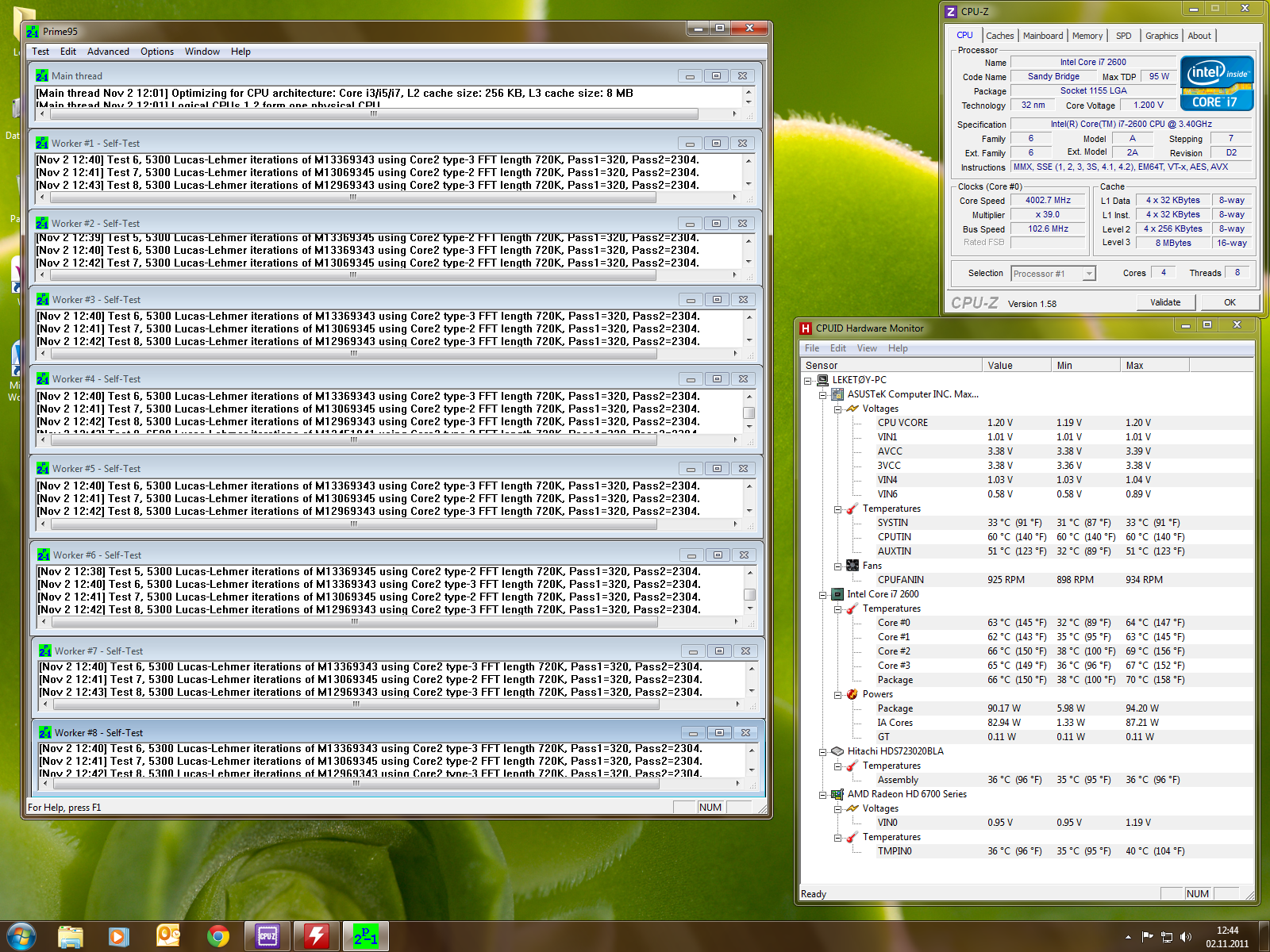Click the Min column header
1270x952 pixels.
tap(1086, 366)
